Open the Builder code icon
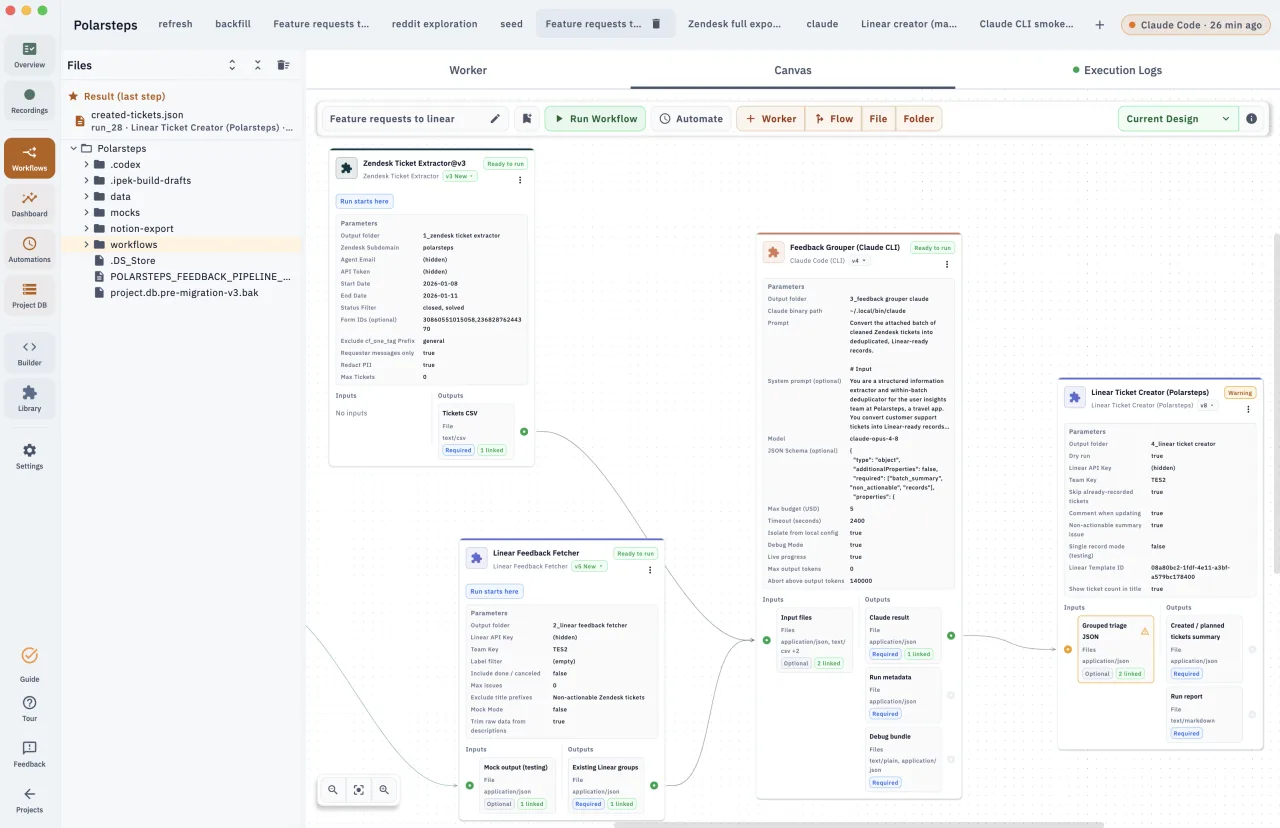 coord(29,353)
